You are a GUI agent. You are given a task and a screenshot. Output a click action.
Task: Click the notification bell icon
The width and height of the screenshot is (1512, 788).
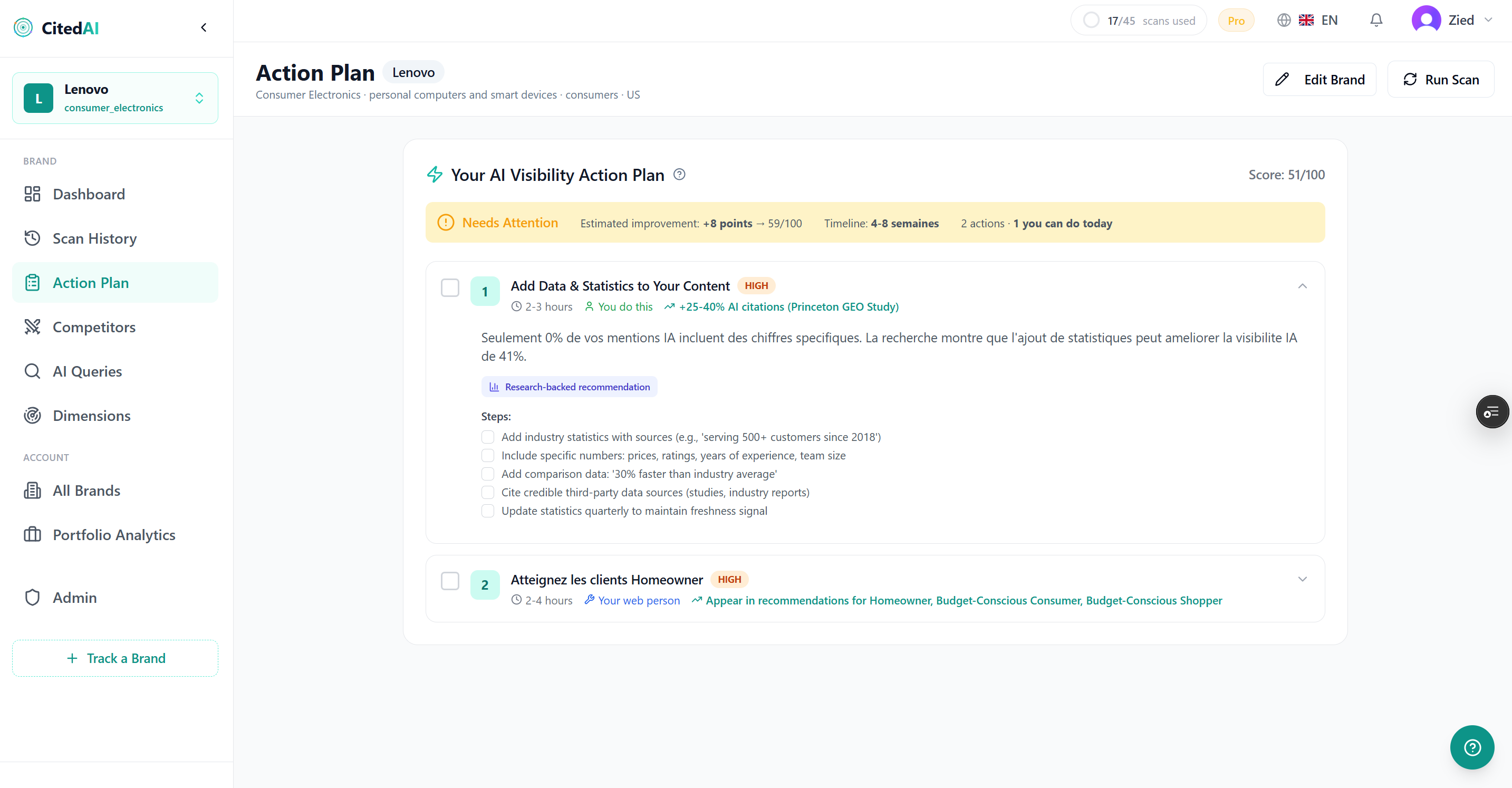(x=1376, y=21)
